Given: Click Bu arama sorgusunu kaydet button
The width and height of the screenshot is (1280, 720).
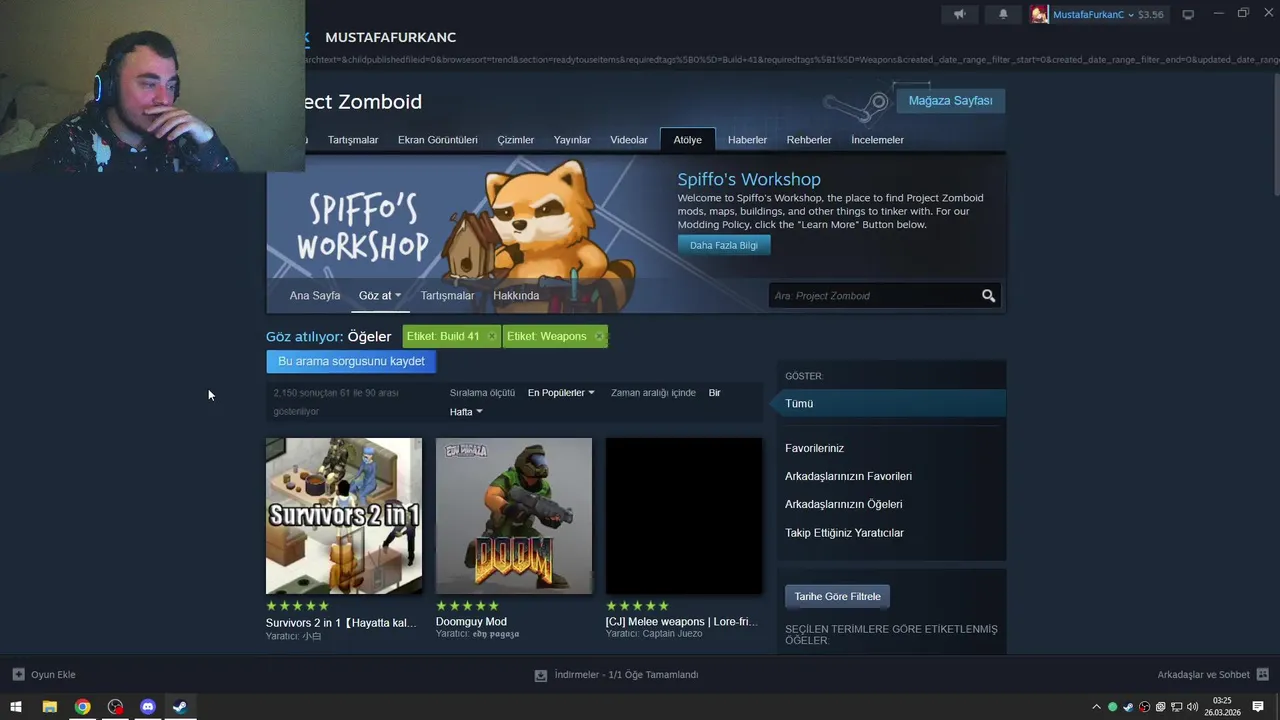Looking at the screenshot, I should point(351,361).
